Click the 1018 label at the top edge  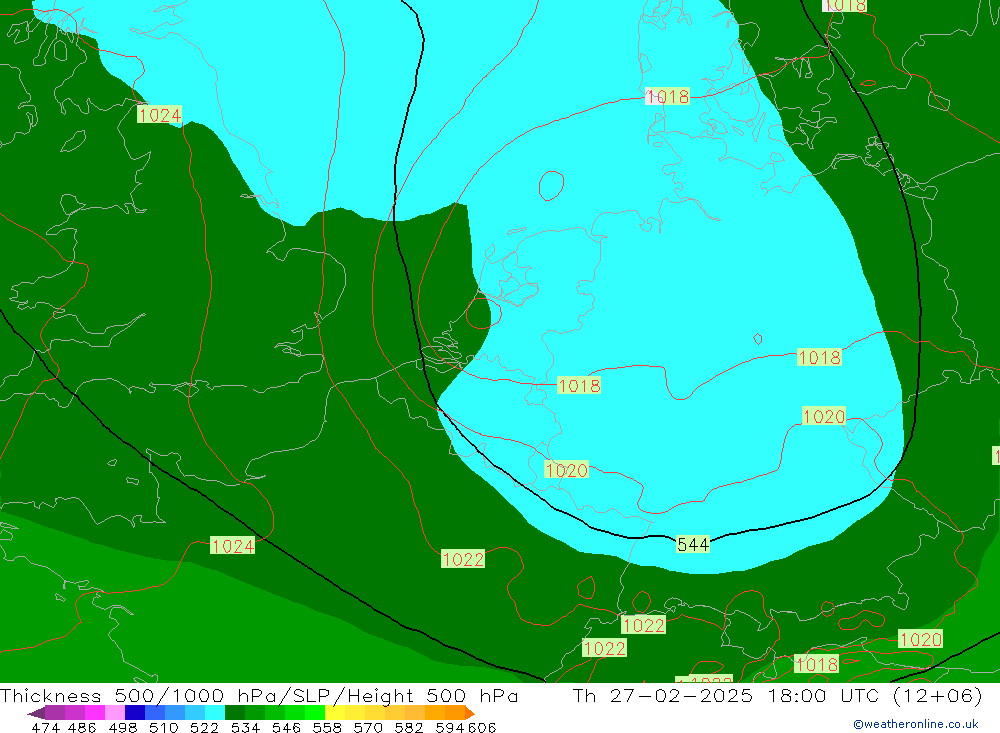pyautogui.click(x=844, y=5)
